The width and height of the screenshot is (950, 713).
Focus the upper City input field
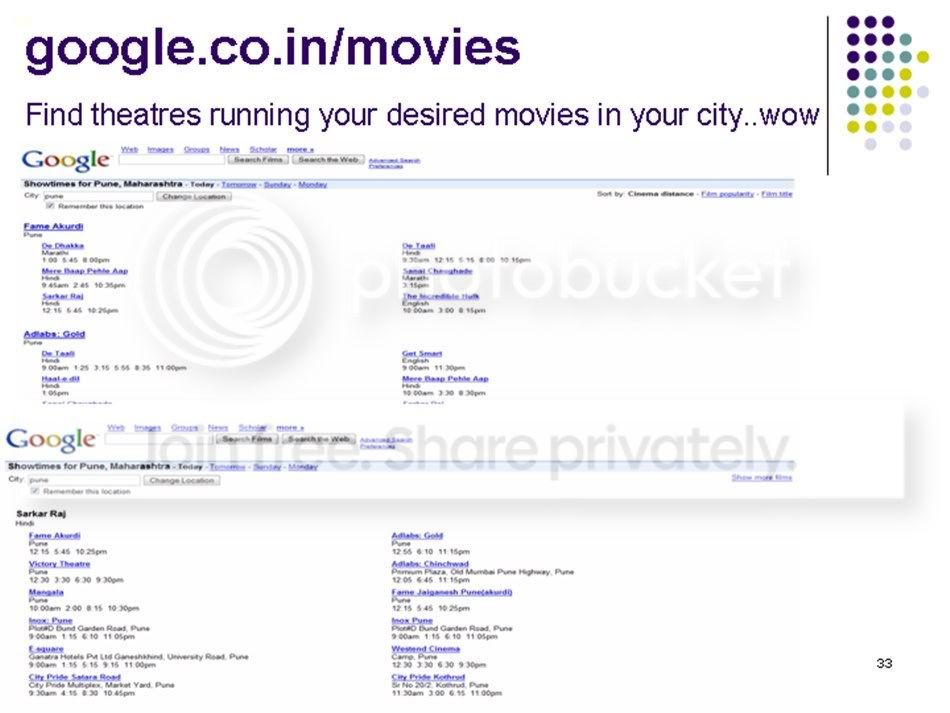(98, 196)
